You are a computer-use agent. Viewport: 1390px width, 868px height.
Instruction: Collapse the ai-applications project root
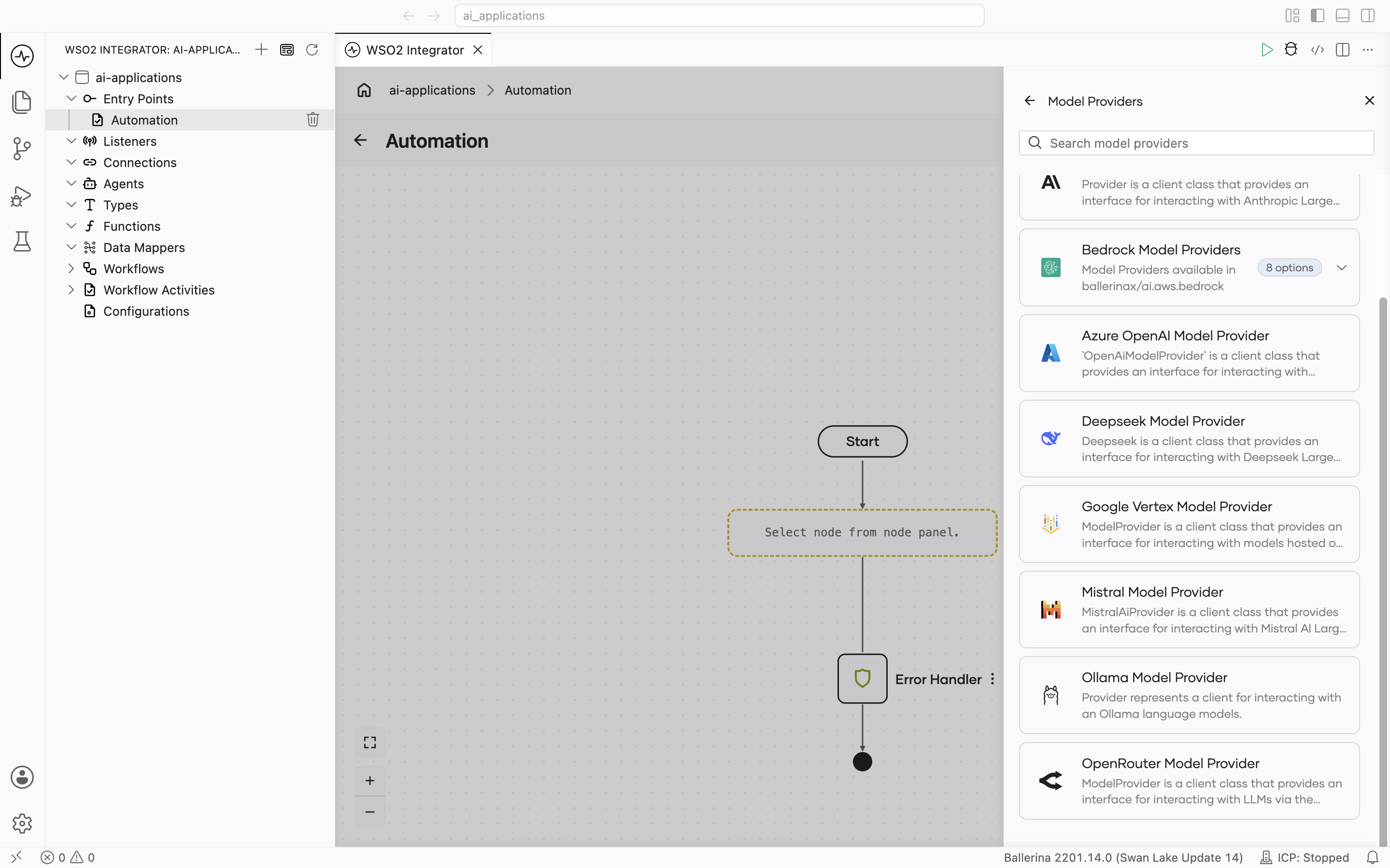coord(64,77)
